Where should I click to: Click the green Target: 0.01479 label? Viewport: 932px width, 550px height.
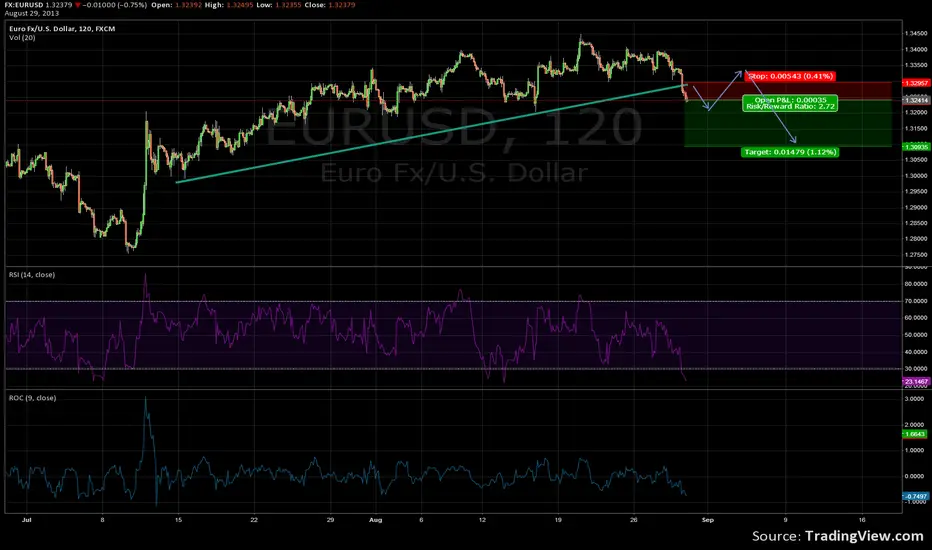tap(790, 152)
